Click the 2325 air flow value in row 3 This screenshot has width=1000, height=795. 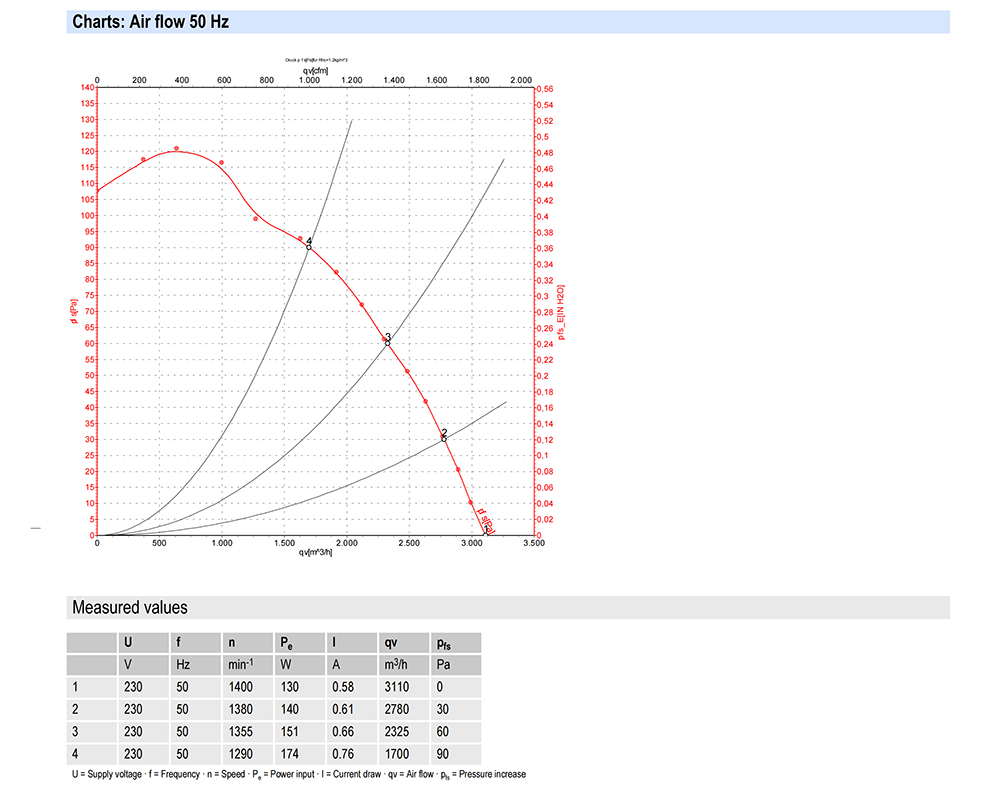[x=397, y=731]
